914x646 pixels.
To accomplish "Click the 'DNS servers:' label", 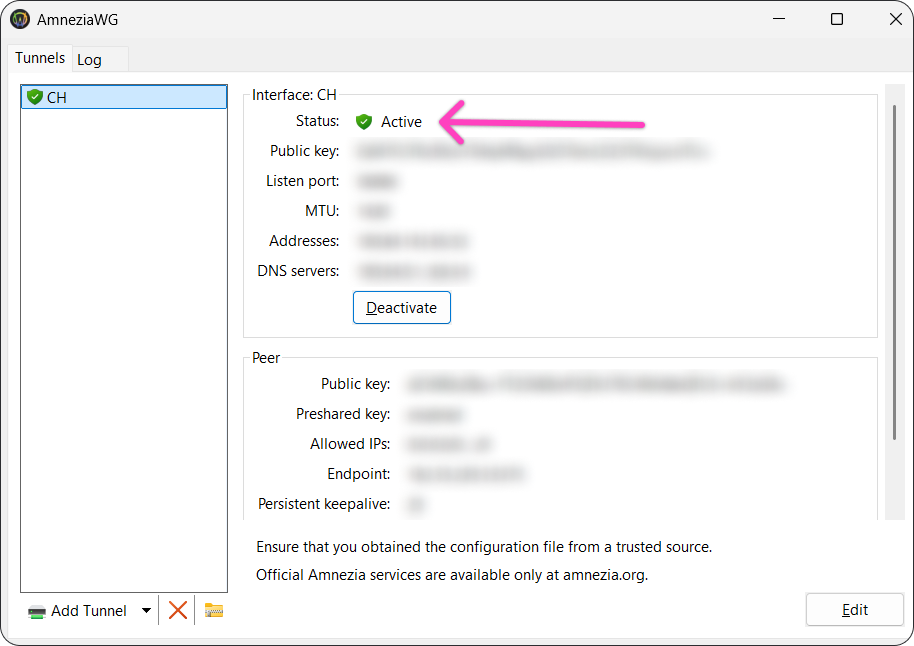I will [298, 271].
